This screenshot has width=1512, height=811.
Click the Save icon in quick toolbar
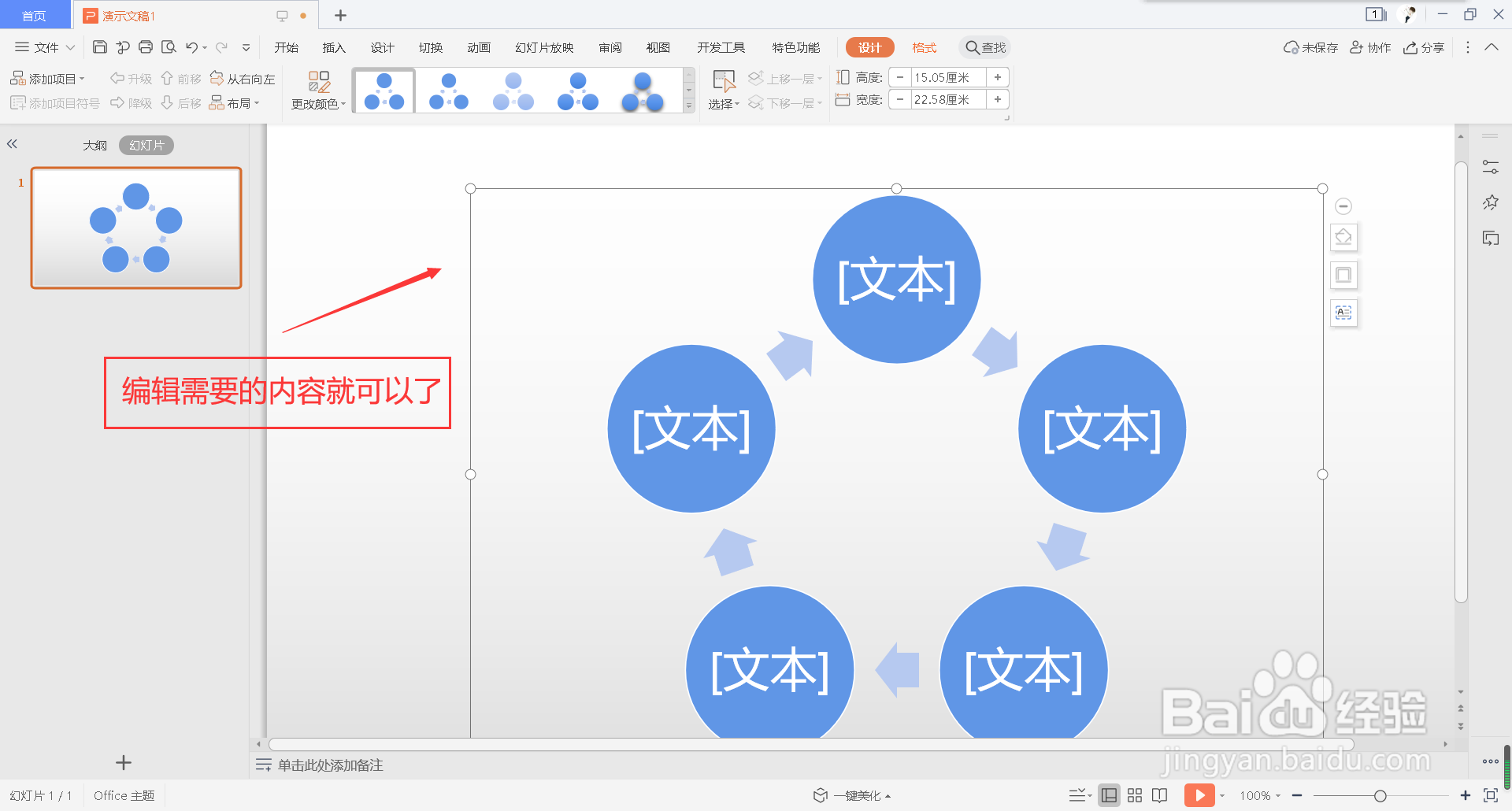tap(100, 47)
